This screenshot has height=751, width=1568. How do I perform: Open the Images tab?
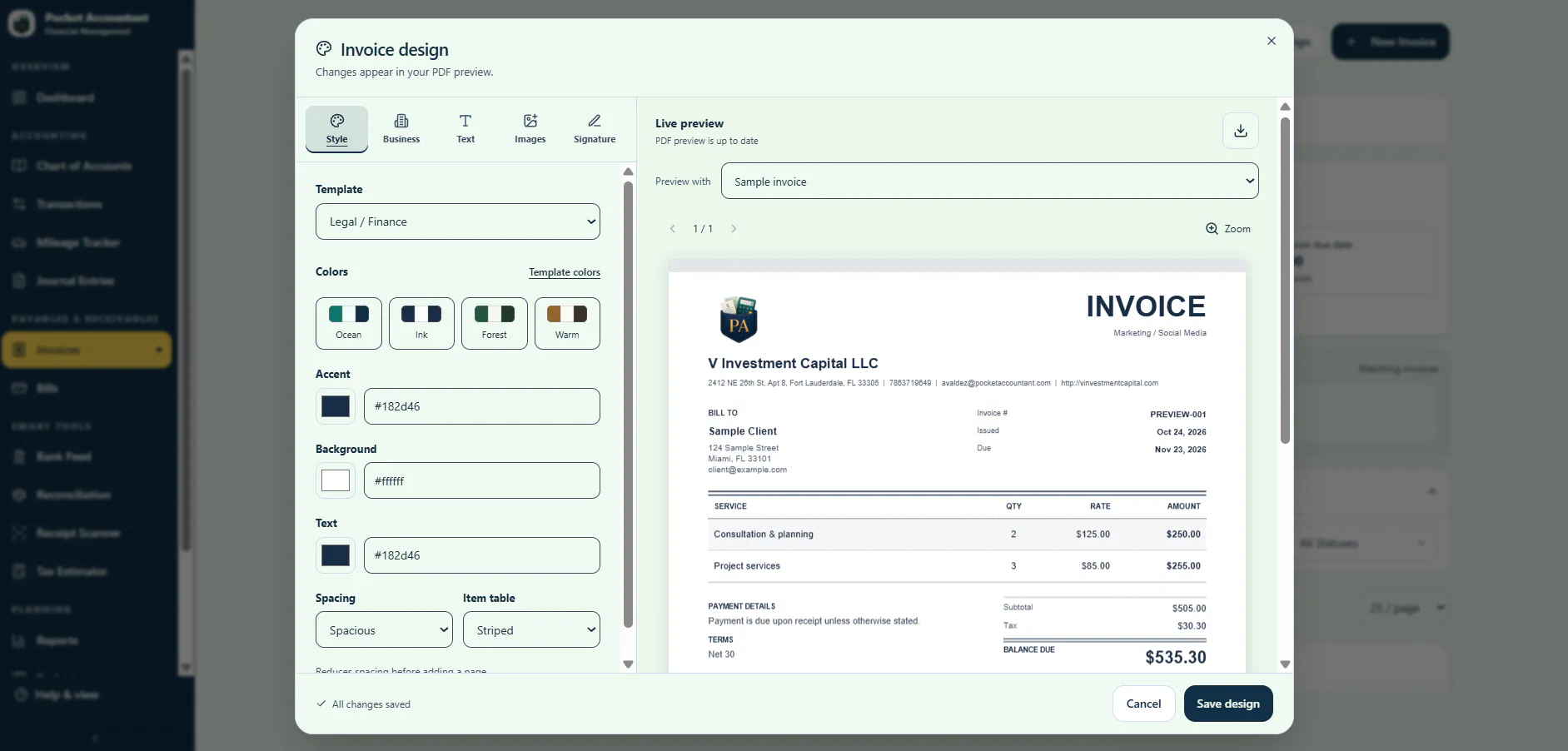[530, 129]
